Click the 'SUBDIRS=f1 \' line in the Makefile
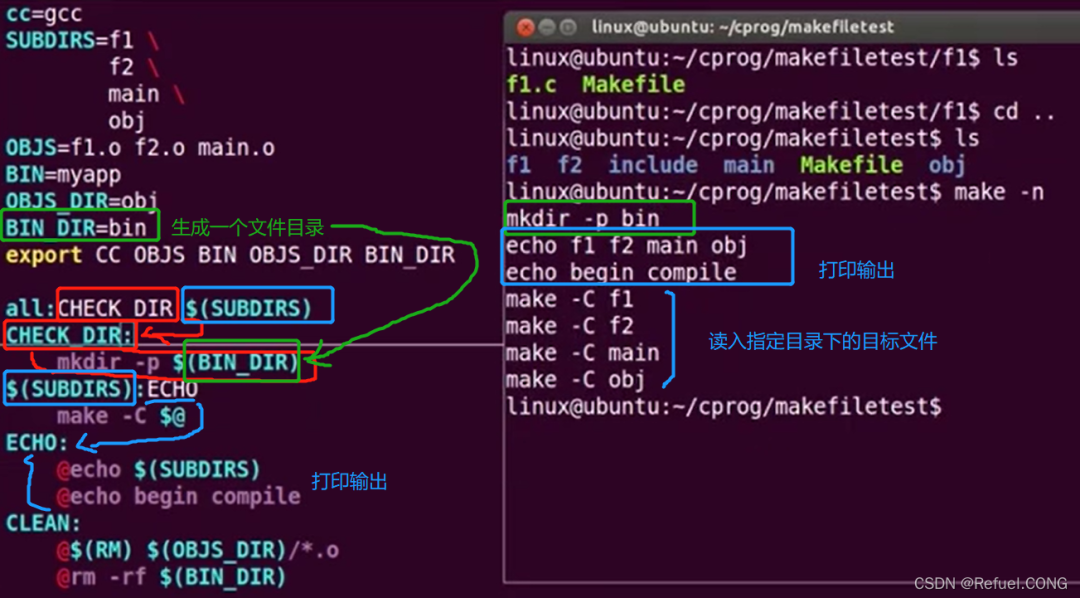Screen dimensions: 1080x598 click(x=83, y=41)
